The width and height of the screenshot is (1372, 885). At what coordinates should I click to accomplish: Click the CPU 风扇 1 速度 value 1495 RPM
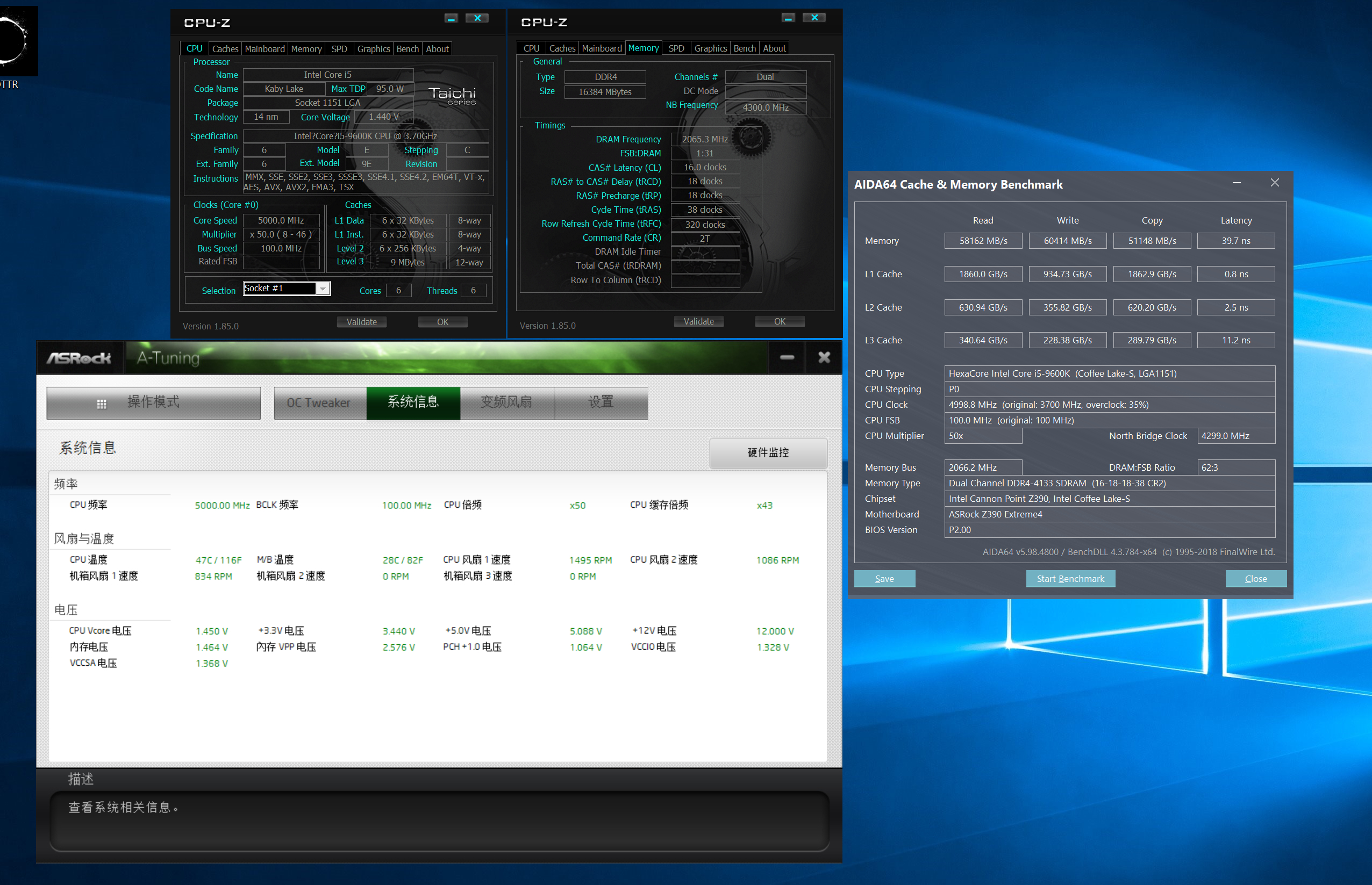click(x=590, y=560)
